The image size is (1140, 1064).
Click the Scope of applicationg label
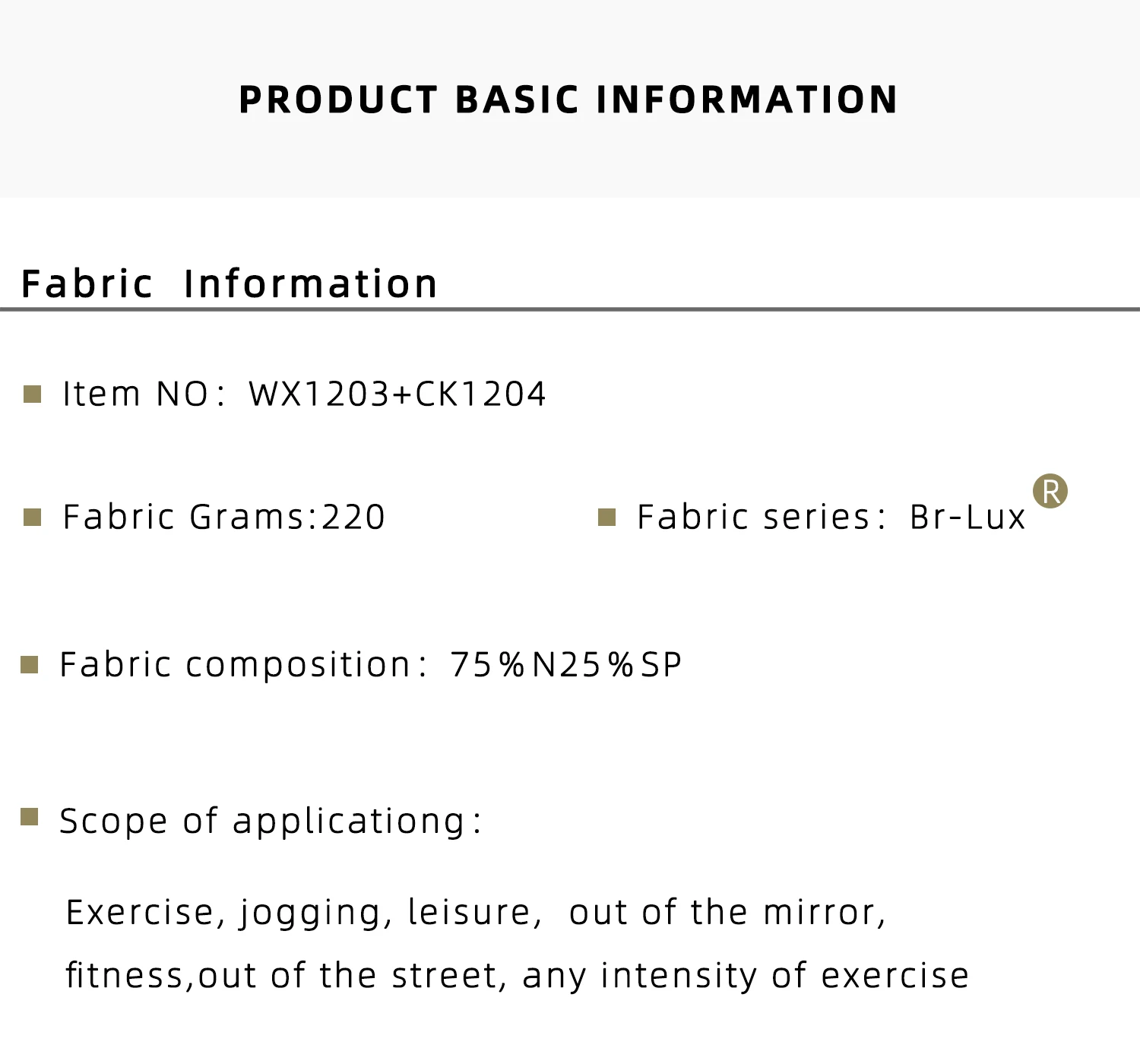click(271, 822)
